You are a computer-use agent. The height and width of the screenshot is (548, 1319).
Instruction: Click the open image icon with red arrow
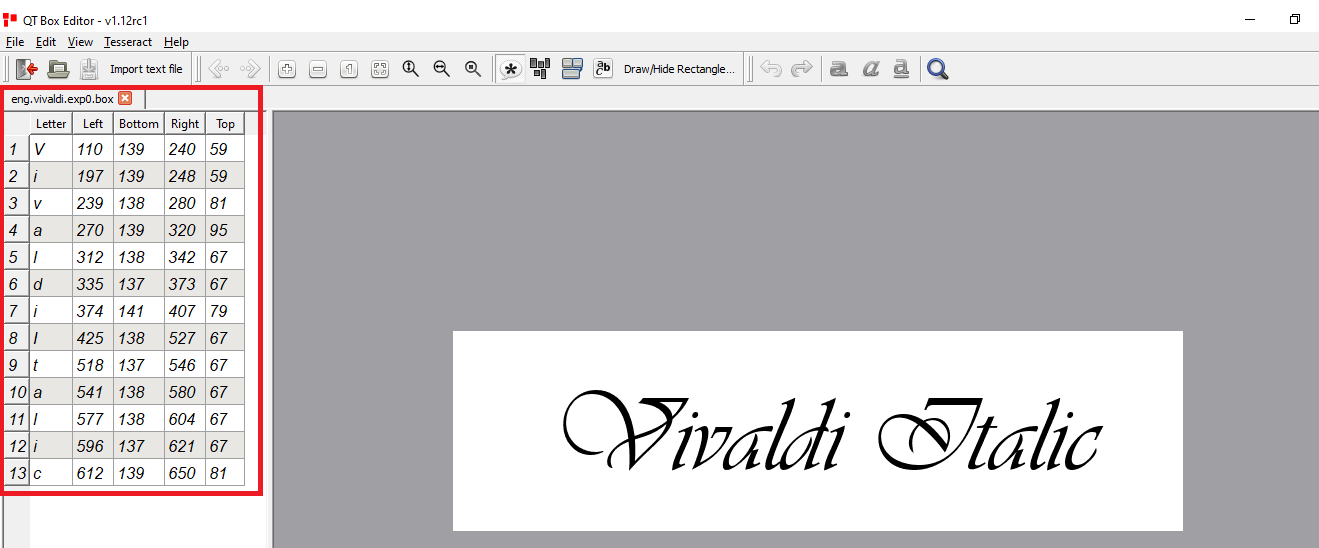[27, 69]
